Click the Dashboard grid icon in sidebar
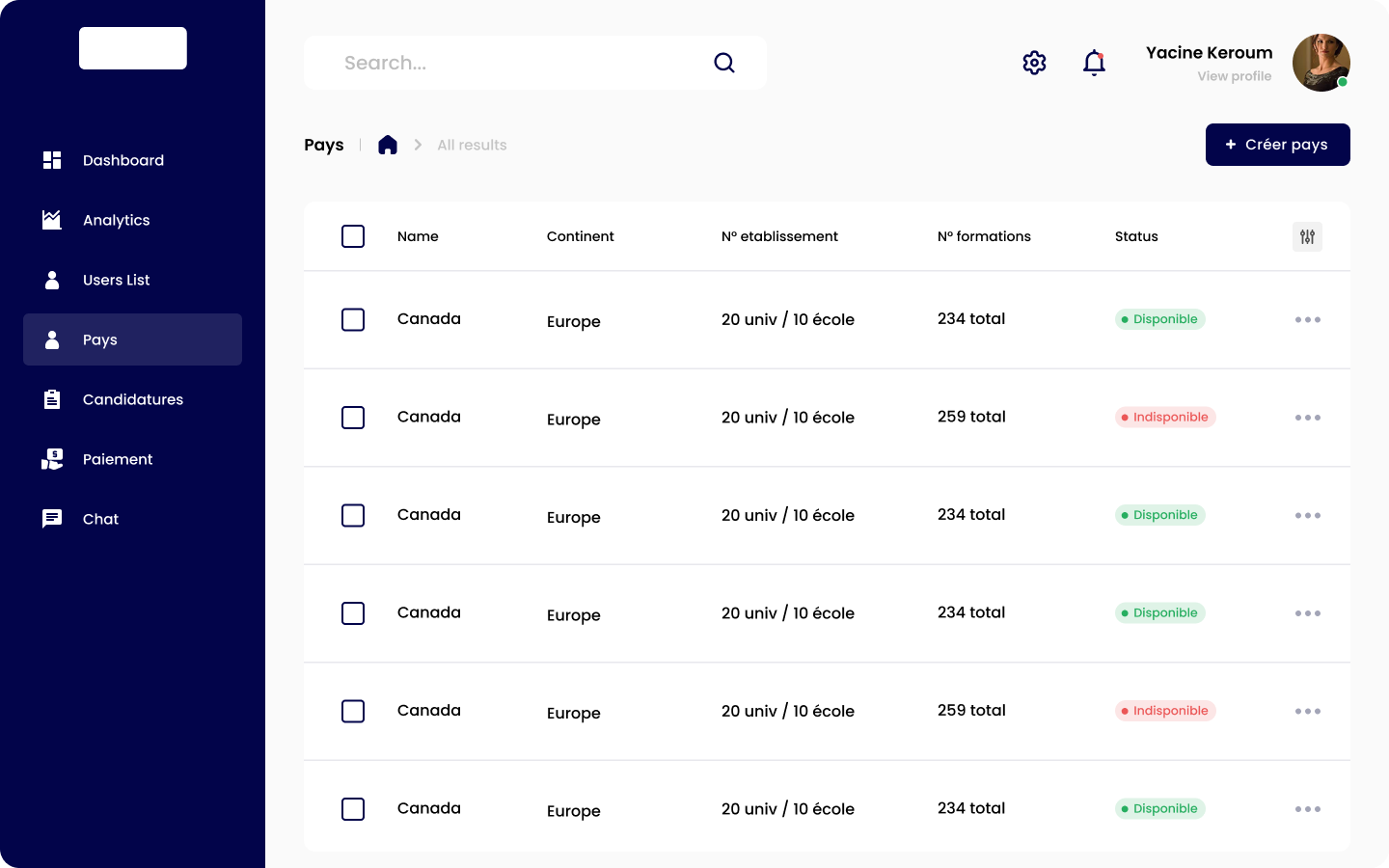The width and height of the screenshot is (1389, 868). pos(52,160)
